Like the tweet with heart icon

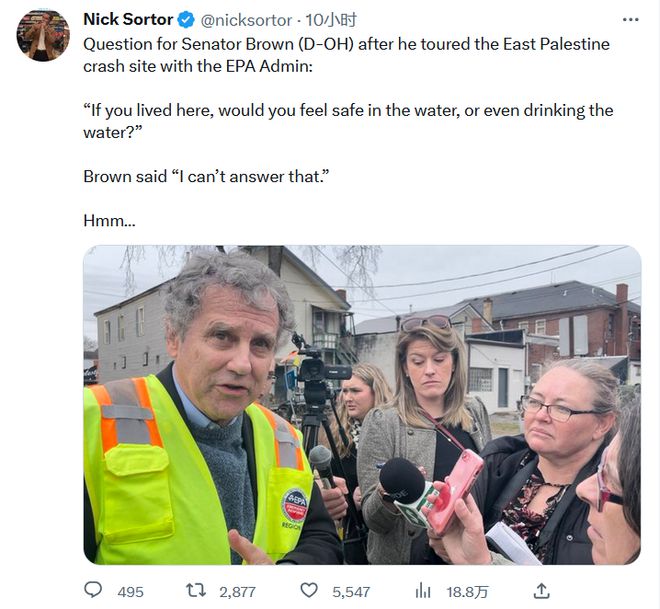tap(309, 590)
